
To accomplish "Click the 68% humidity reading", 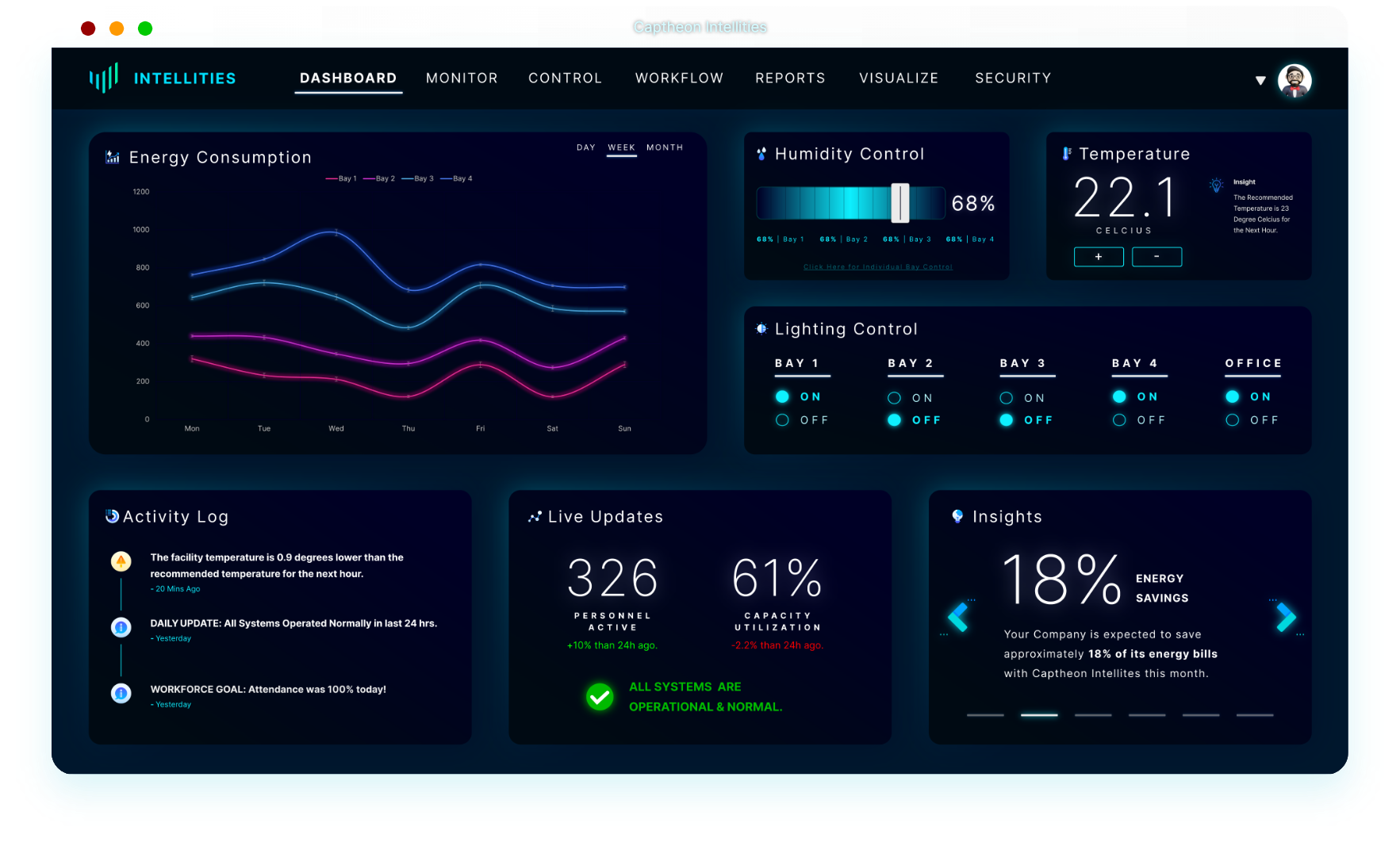I will tap(973, 204).
